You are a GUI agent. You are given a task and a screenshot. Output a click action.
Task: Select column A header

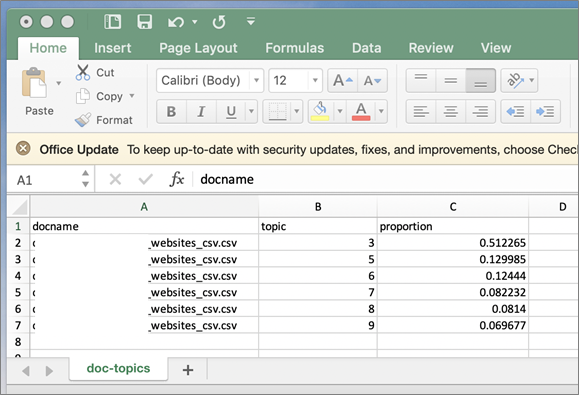pyautogui.click(x=144, y=207)
